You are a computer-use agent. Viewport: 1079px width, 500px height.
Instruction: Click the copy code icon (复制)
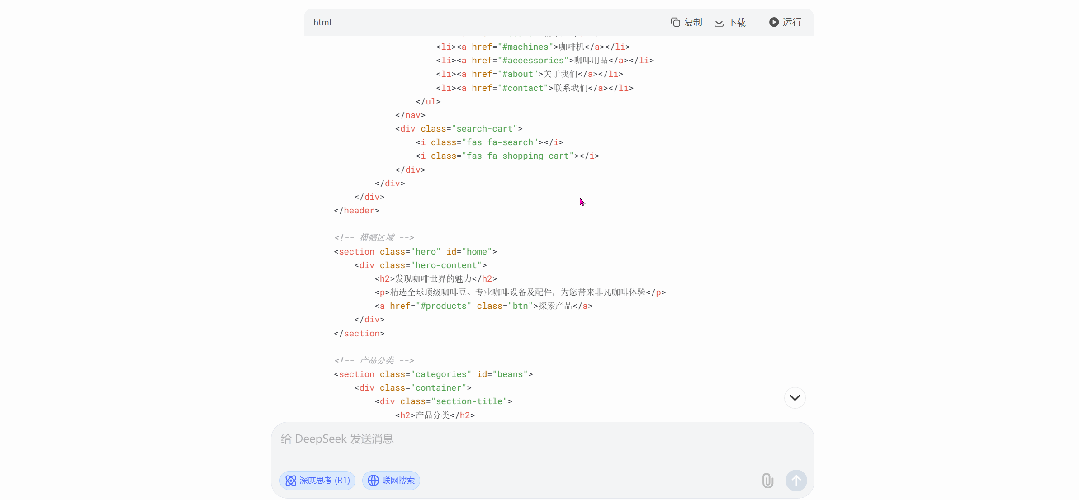pyautogui.click(x=686, y=22)
